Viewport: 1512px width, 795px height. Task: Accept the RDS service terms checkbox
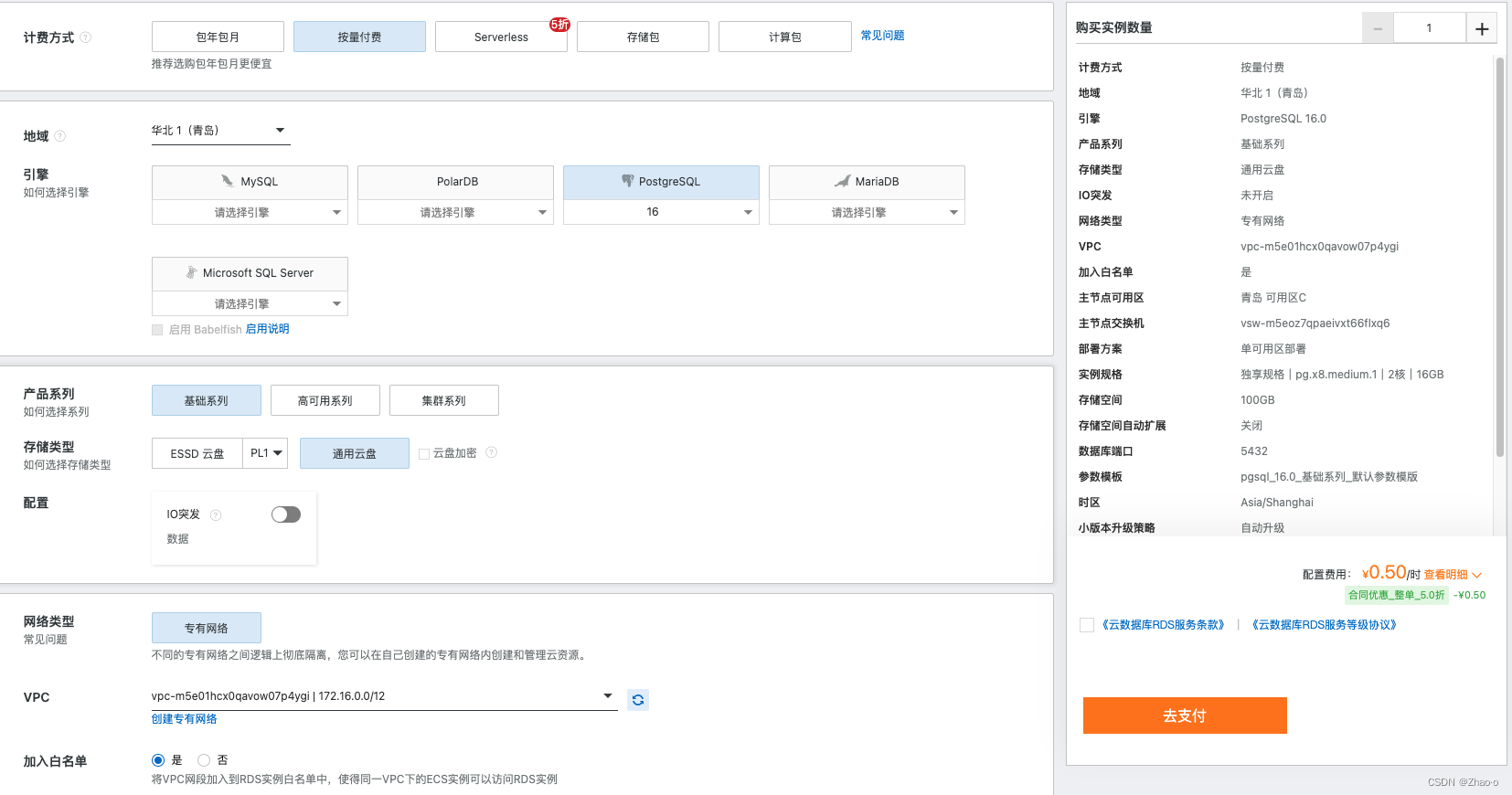(x=1087, y=625)
